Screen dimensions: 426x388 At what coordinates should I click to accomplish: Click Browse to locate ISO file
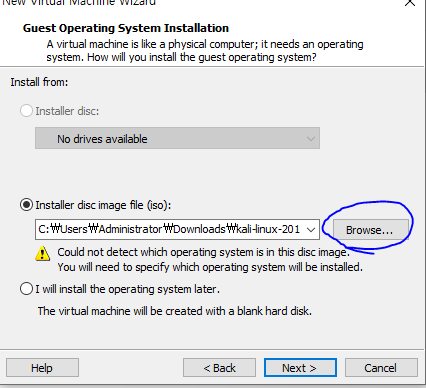coord(370,230)
